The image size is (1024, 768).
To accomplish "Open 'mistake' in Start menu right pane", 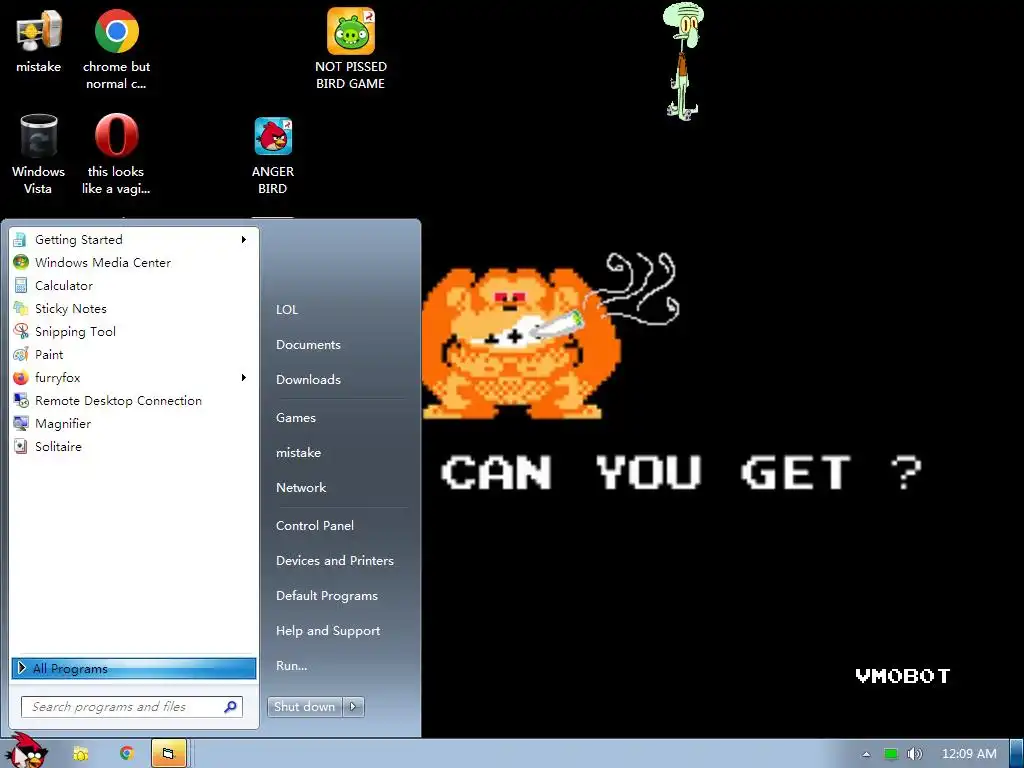I will pyautogui.click(x=298, y=453).
